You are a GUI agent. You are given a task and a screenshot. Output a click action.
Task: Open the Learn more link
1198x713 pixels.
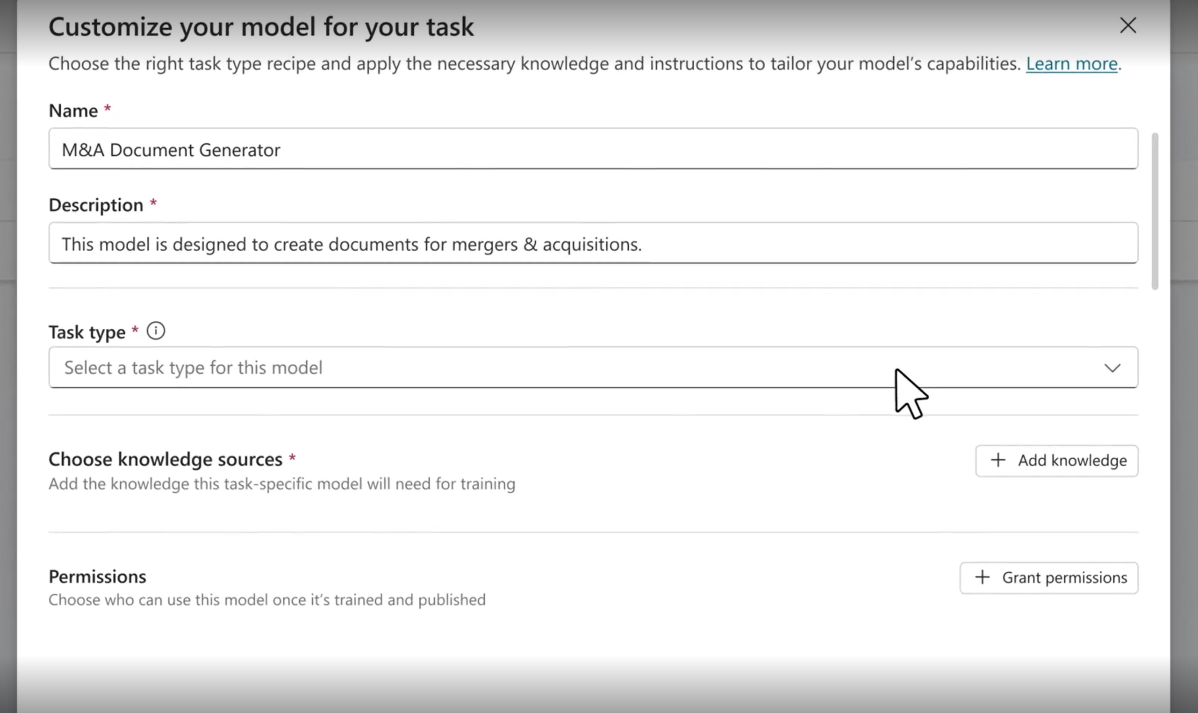pyautogui.click(x=1071, y=64)
